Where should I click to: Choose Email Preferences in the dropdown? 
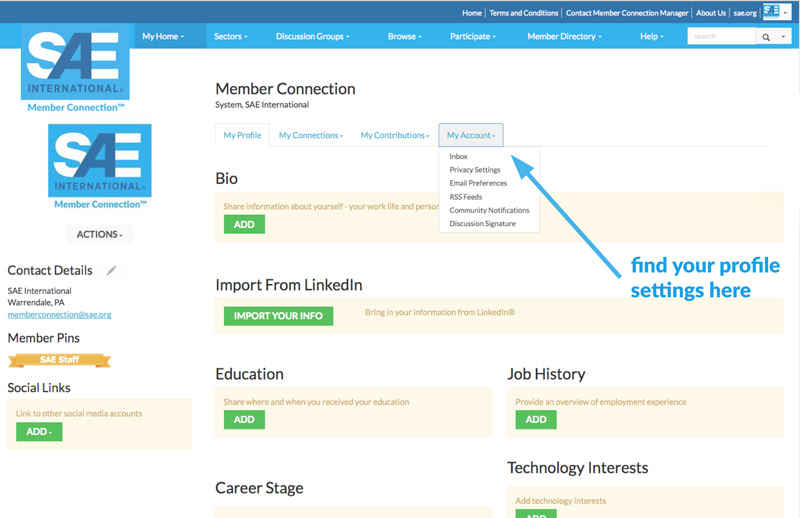point(478,183)
